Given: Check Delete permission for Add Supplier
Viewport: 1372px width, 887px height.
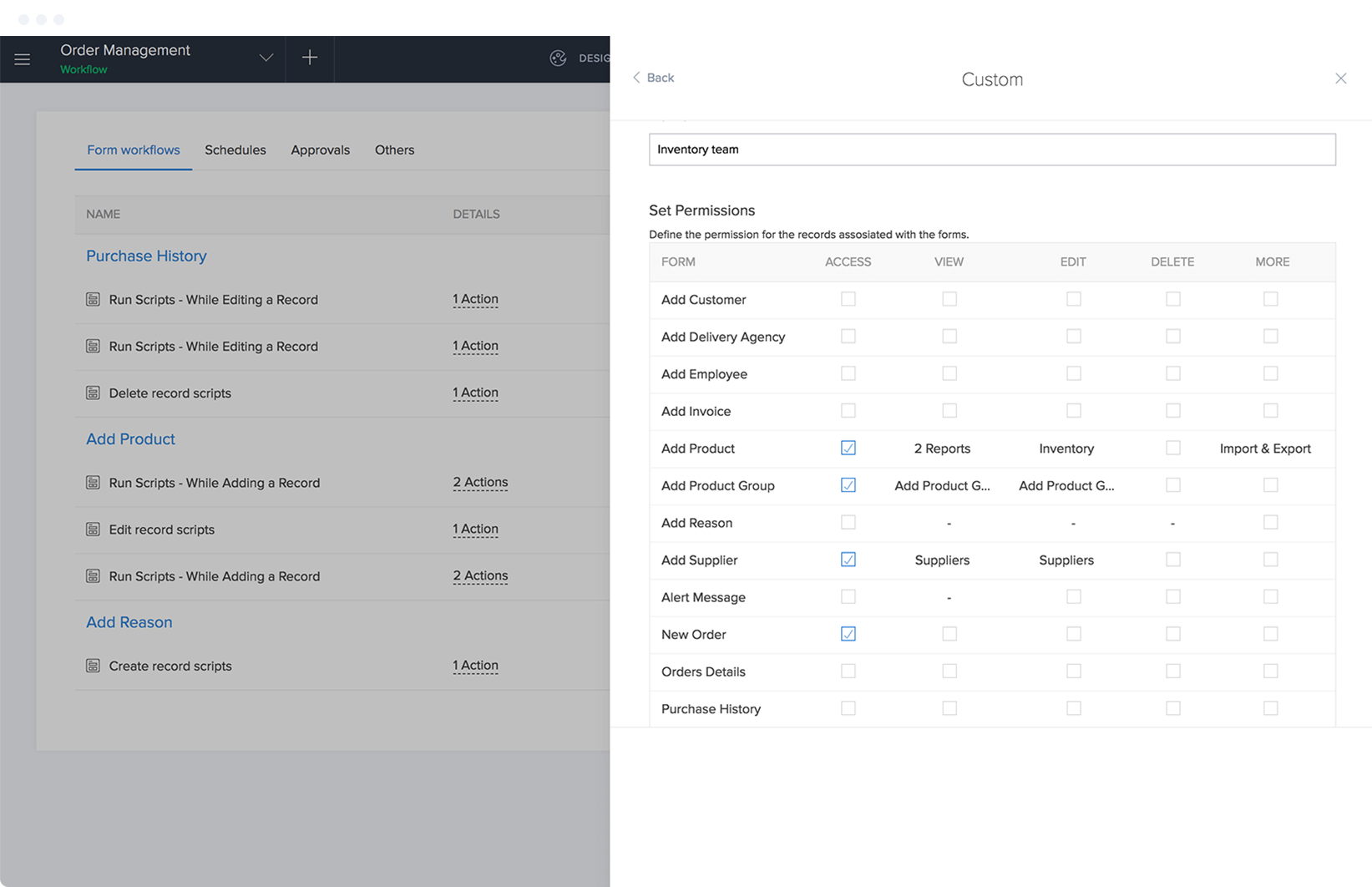Looking at the screenshot, I should [1172, 560].
